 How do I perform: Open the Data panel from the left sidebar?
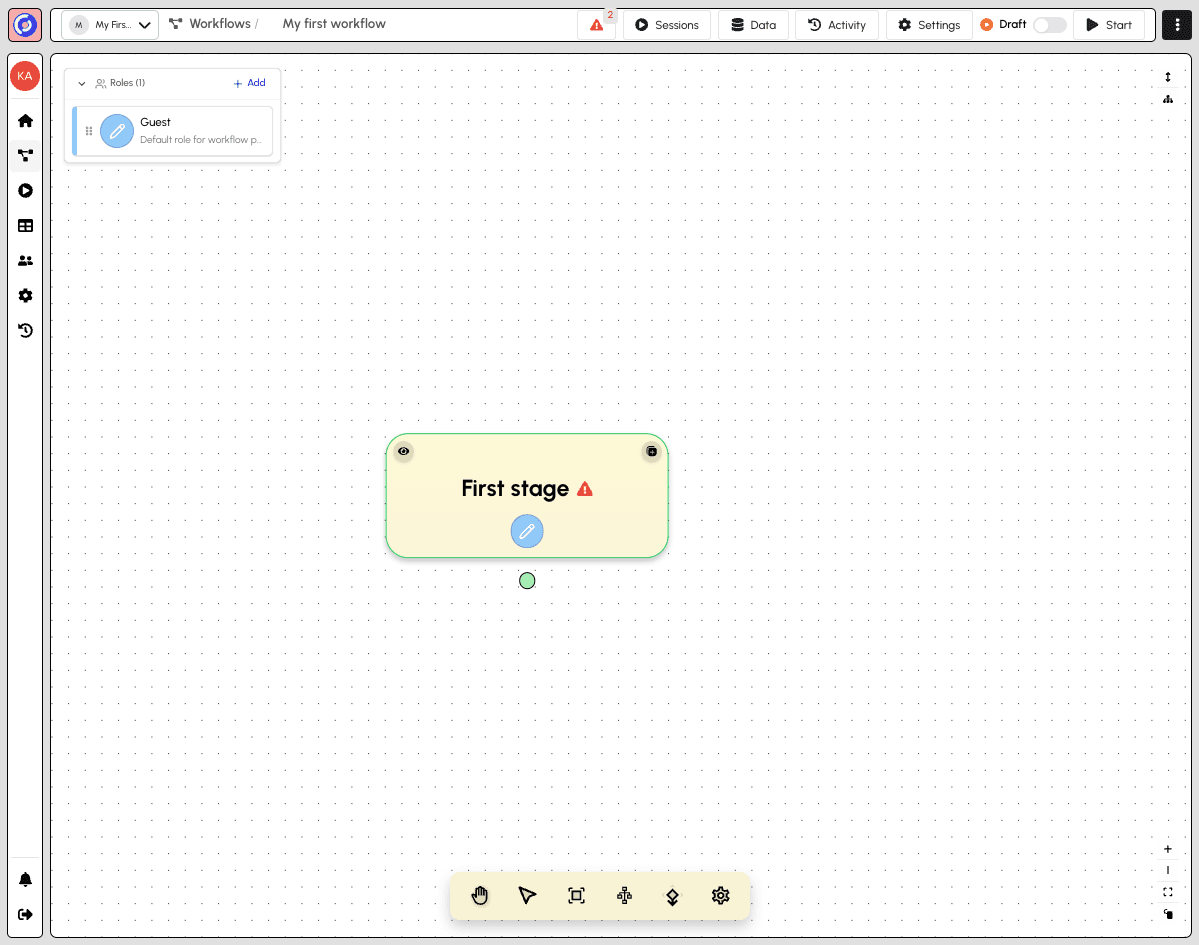coord(25,226)
